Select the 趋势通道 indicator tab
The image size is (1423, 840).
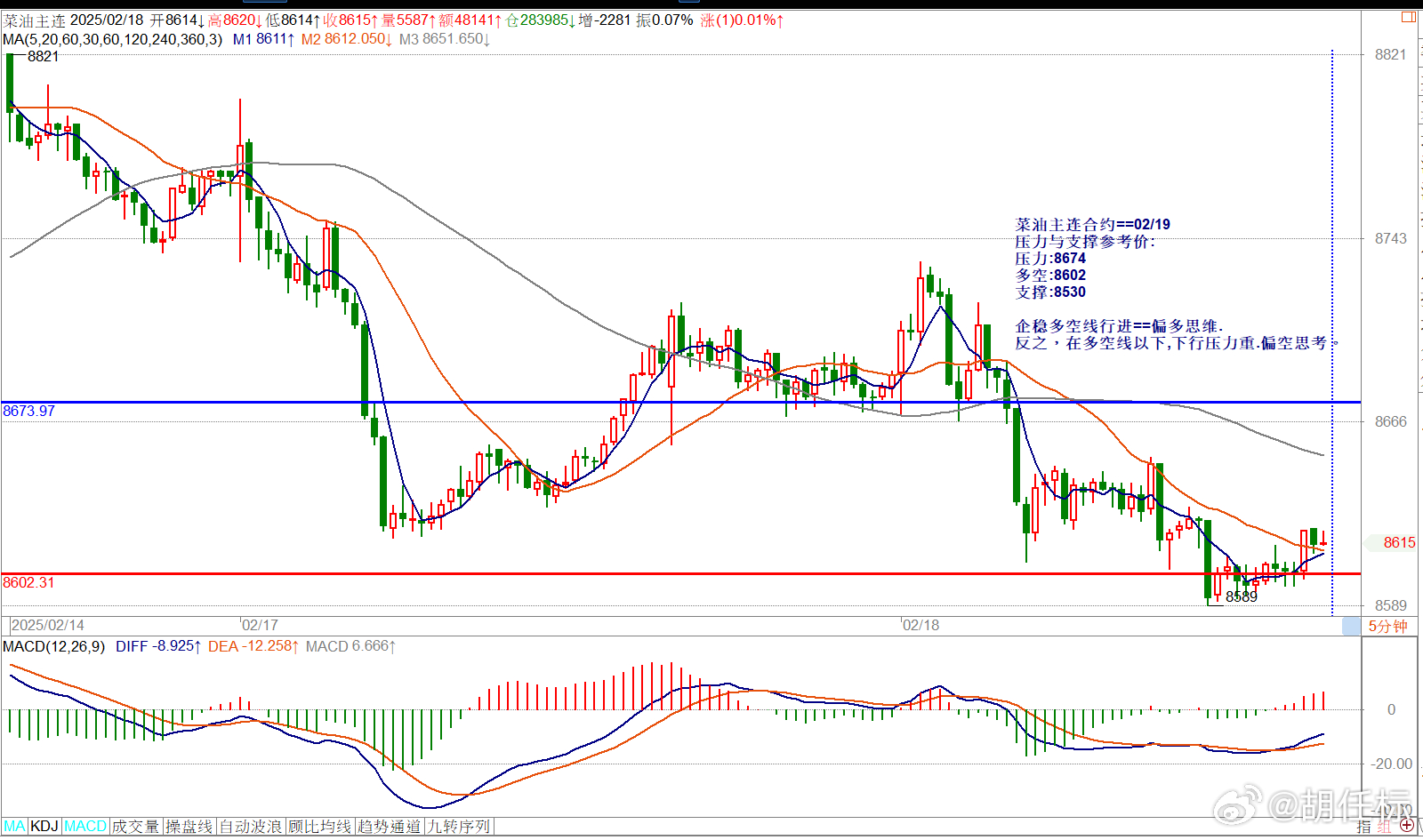390,827
